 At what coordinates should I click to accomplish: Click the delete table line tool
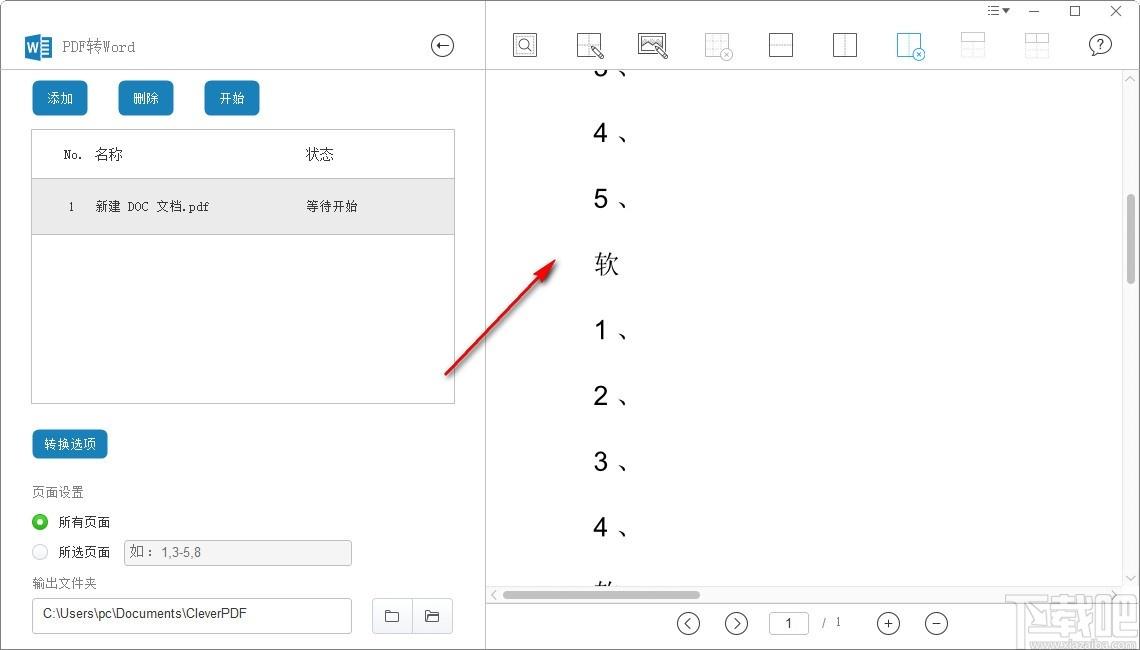(910, 46)
